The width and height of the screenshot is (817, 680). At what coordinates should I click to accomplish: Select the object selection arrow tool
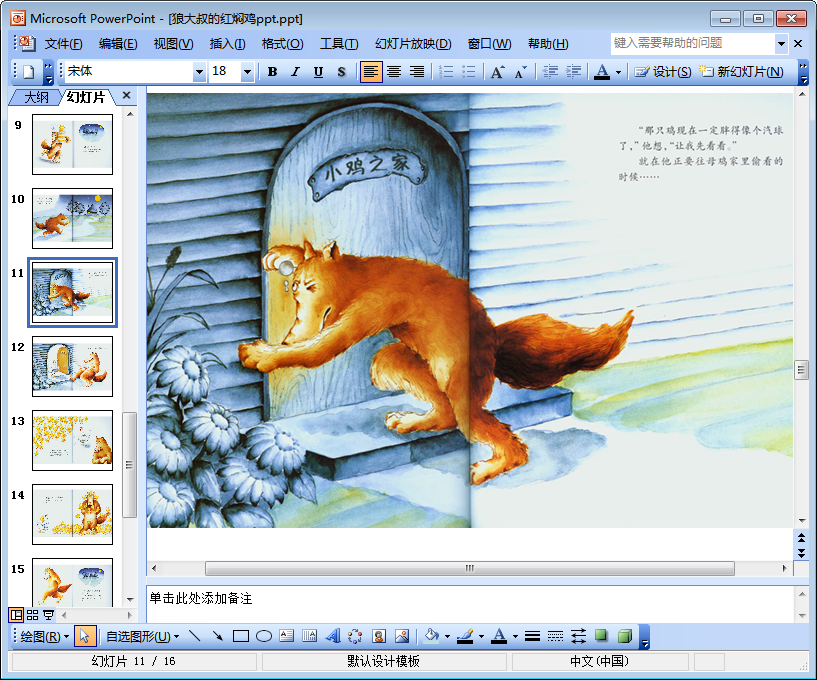point(85,636)
